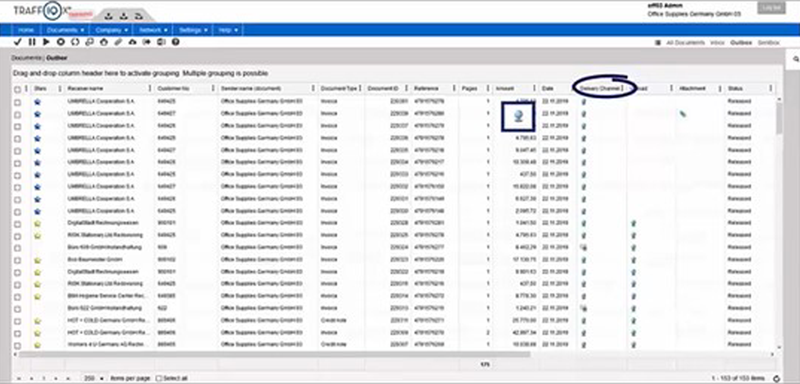Click the cloud upload toolbar icon

pyautogui.click(x=133, y=42)
